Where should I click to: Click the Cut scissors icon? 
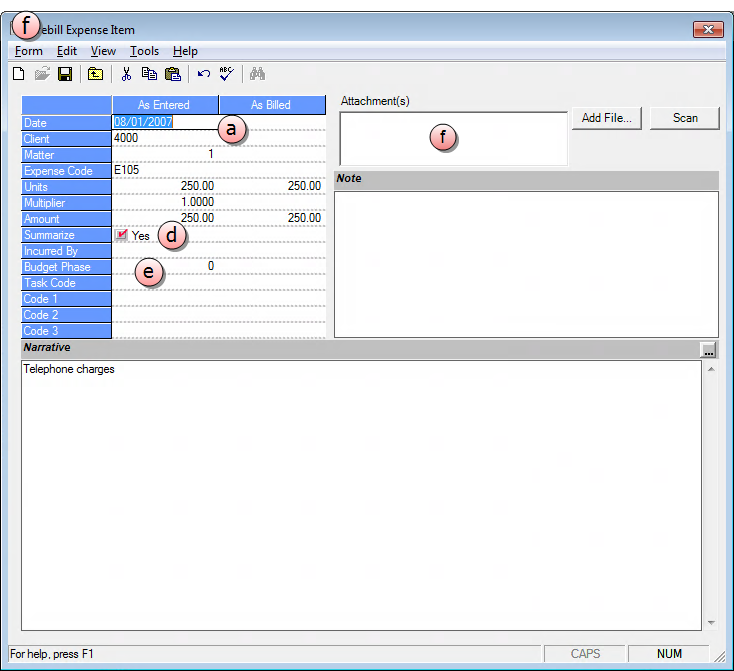(x=126, y=74)
